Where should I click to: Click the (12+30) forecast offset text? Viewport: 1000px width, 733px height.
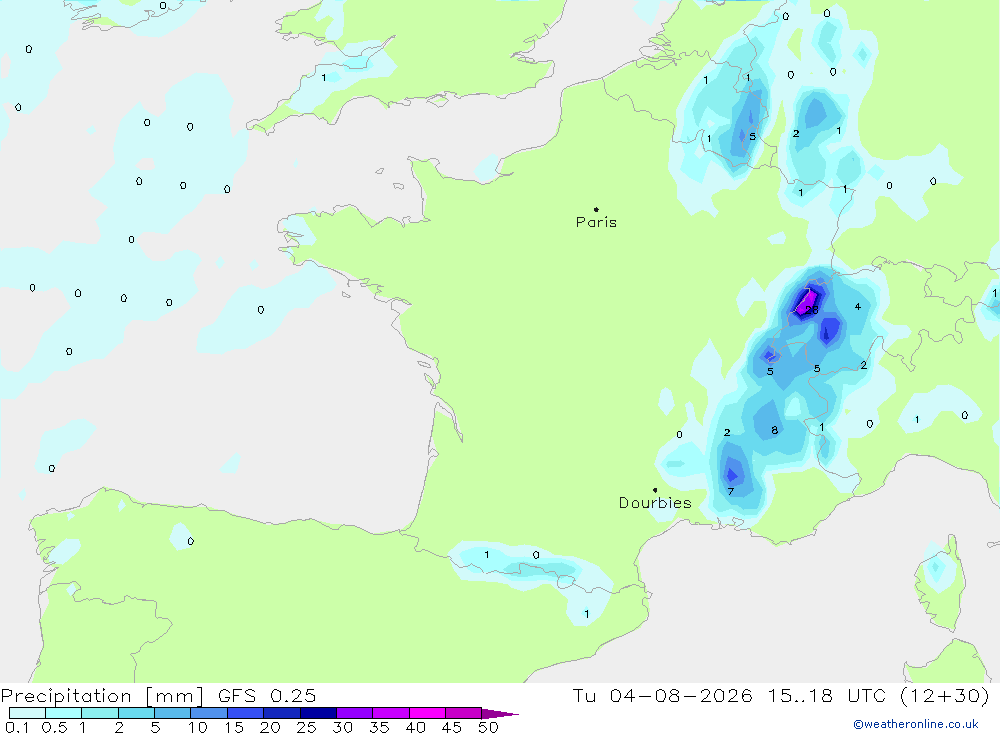tap(945, 696)
